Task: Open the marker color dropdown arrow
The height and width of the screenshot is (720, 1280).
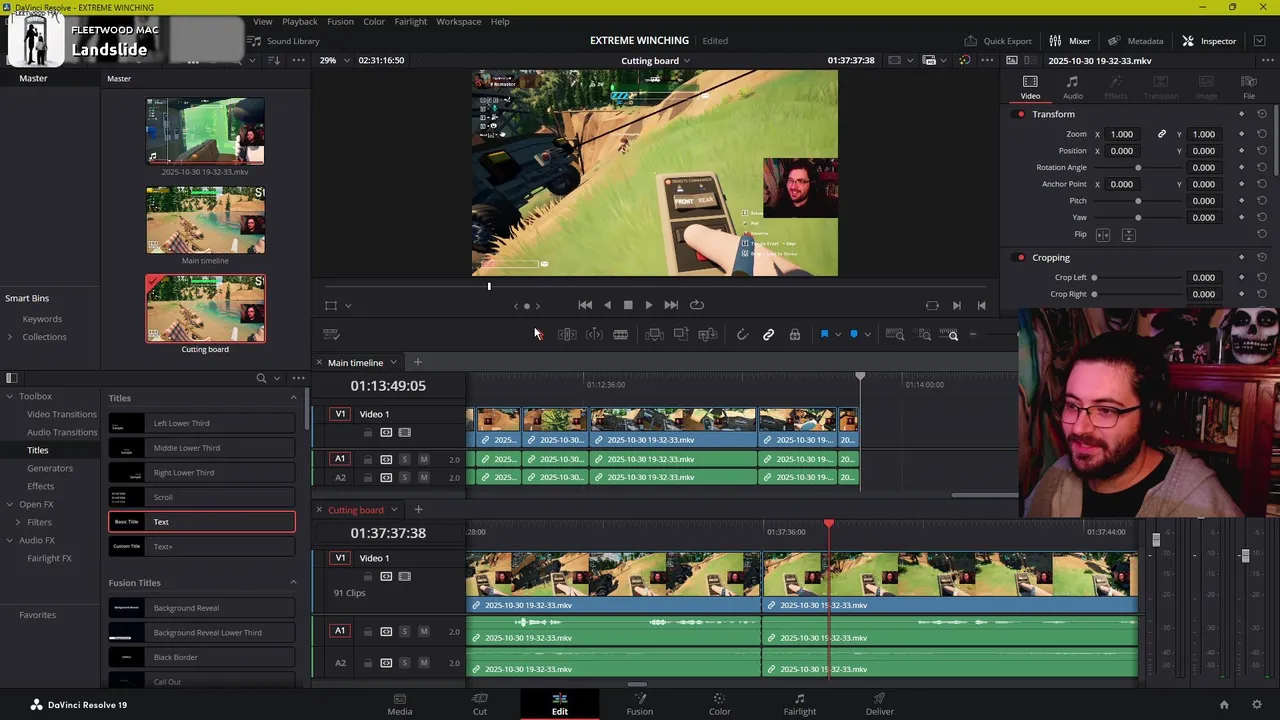Action: tap(867, 335)
